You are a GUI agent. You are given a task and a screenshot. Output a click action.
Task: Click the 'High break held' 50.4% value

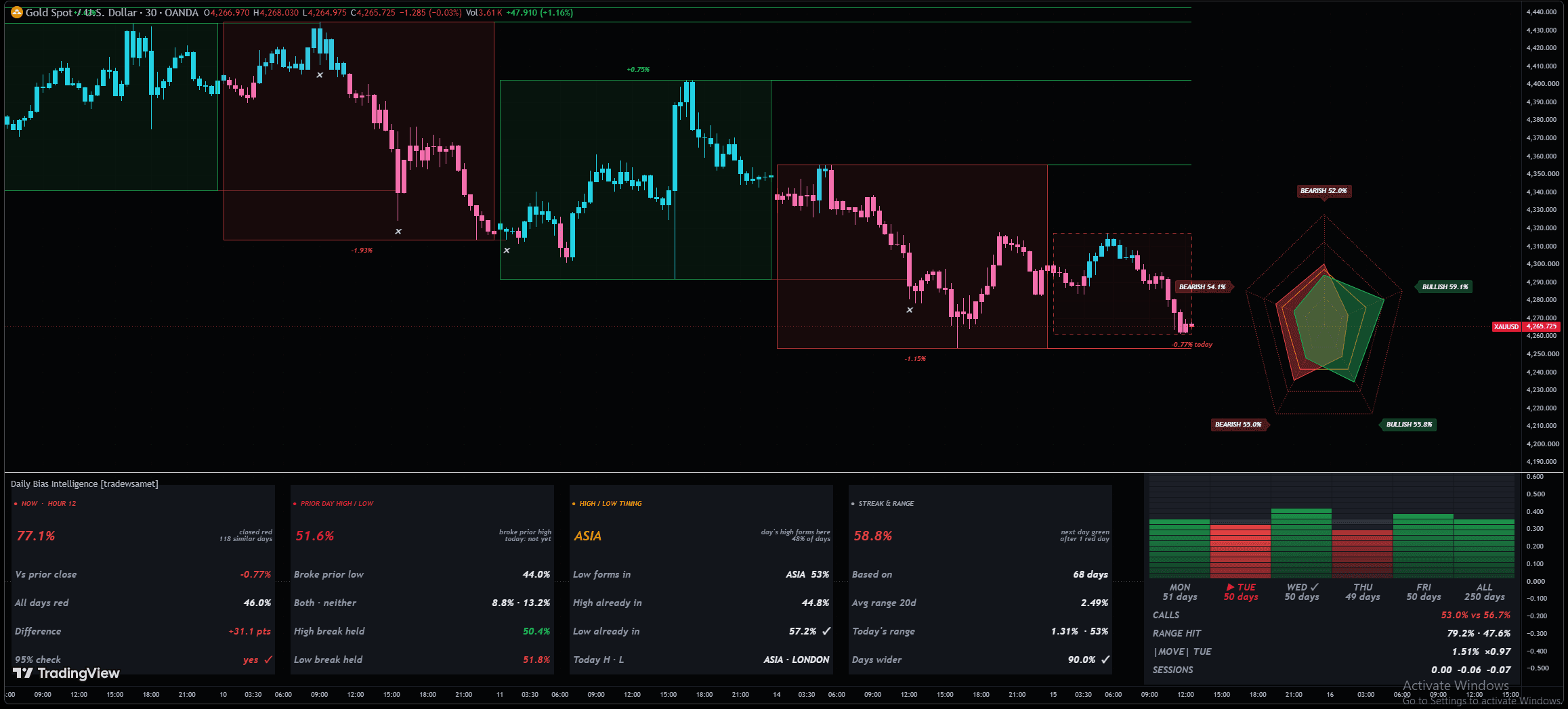pos(536,631)
